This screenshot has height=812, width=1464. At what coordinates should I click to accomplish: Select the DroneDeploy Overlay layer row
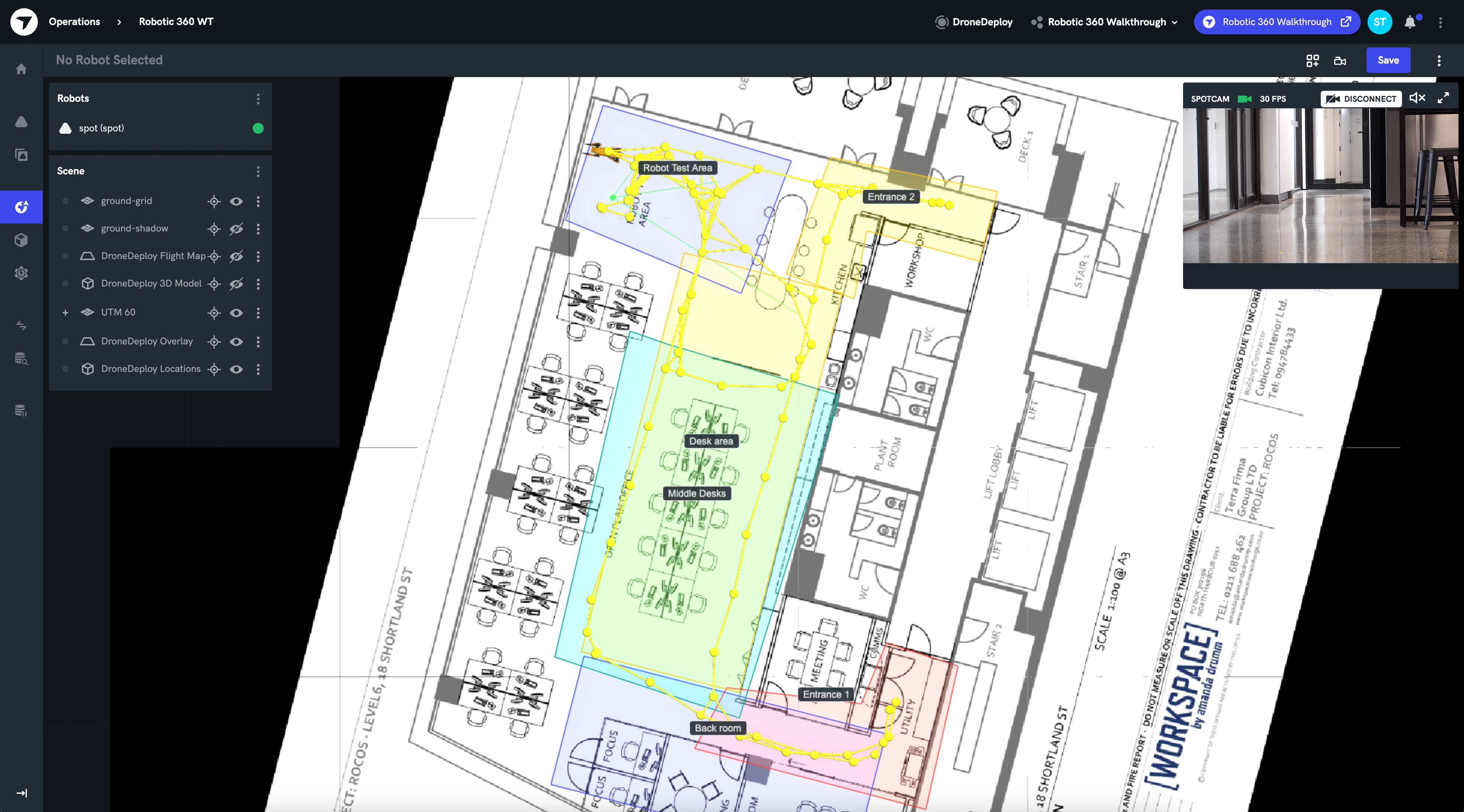(x=160, y=342)
